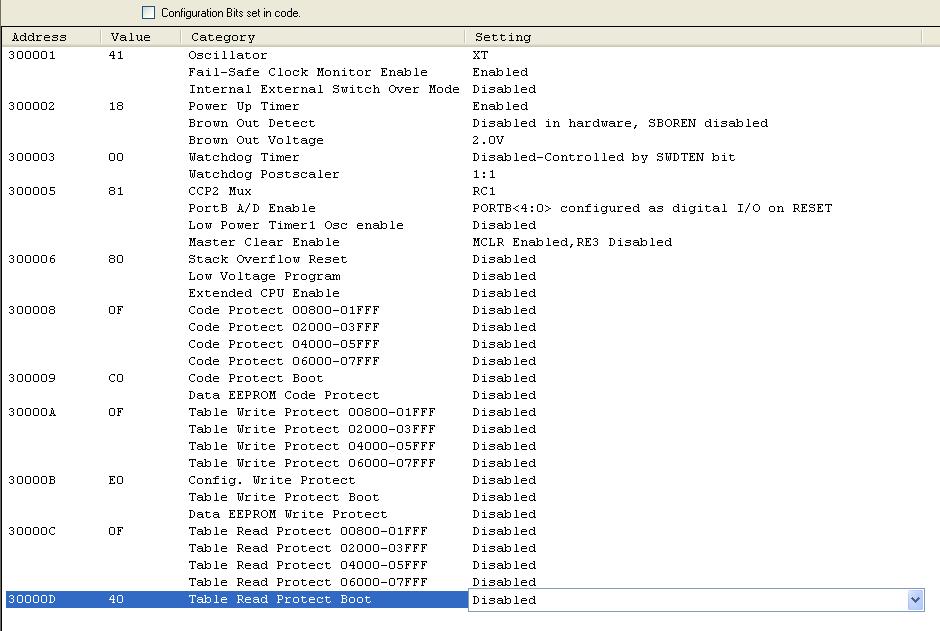Select the Code Protect Boot row
Screen dimensions: 940x631
(x=256, y=378)
